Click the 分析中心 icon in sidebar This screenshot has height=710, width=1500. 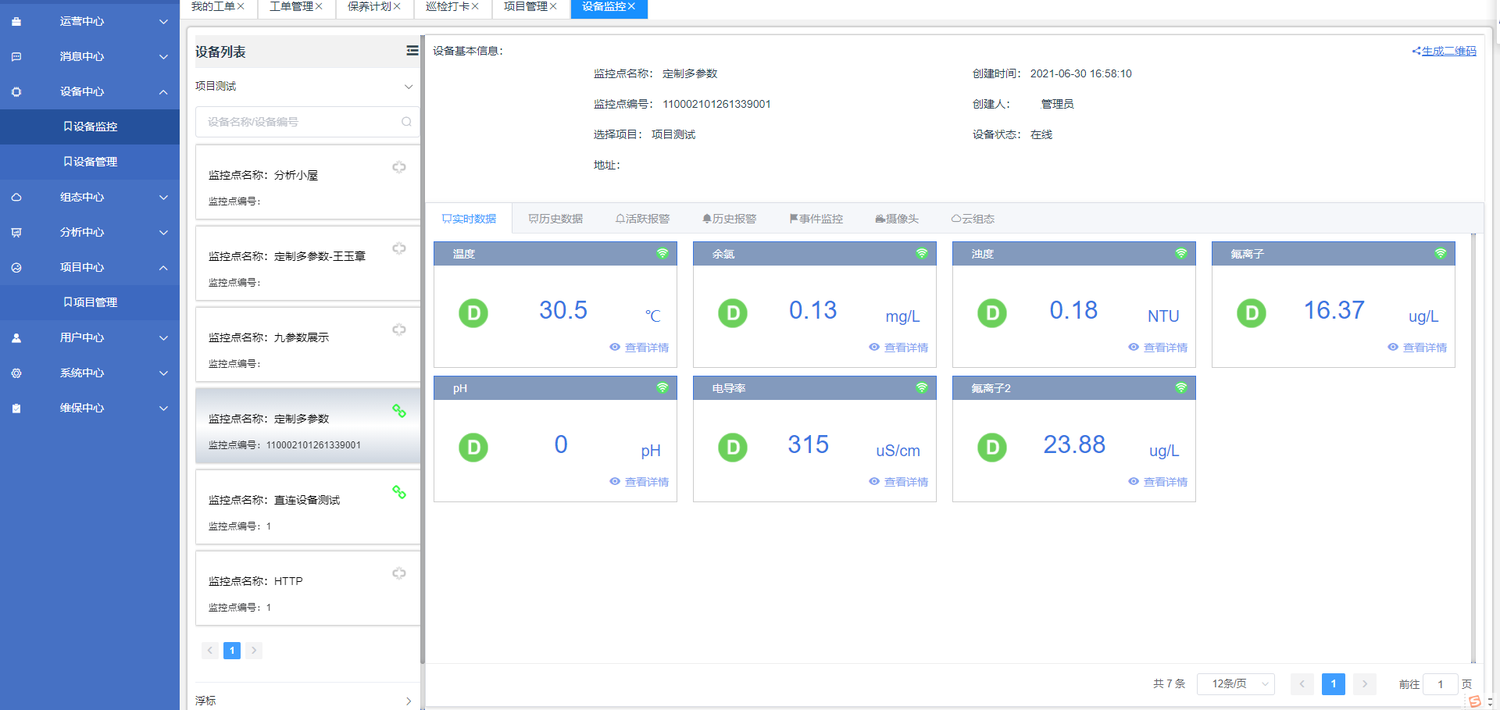coord(16,232)
